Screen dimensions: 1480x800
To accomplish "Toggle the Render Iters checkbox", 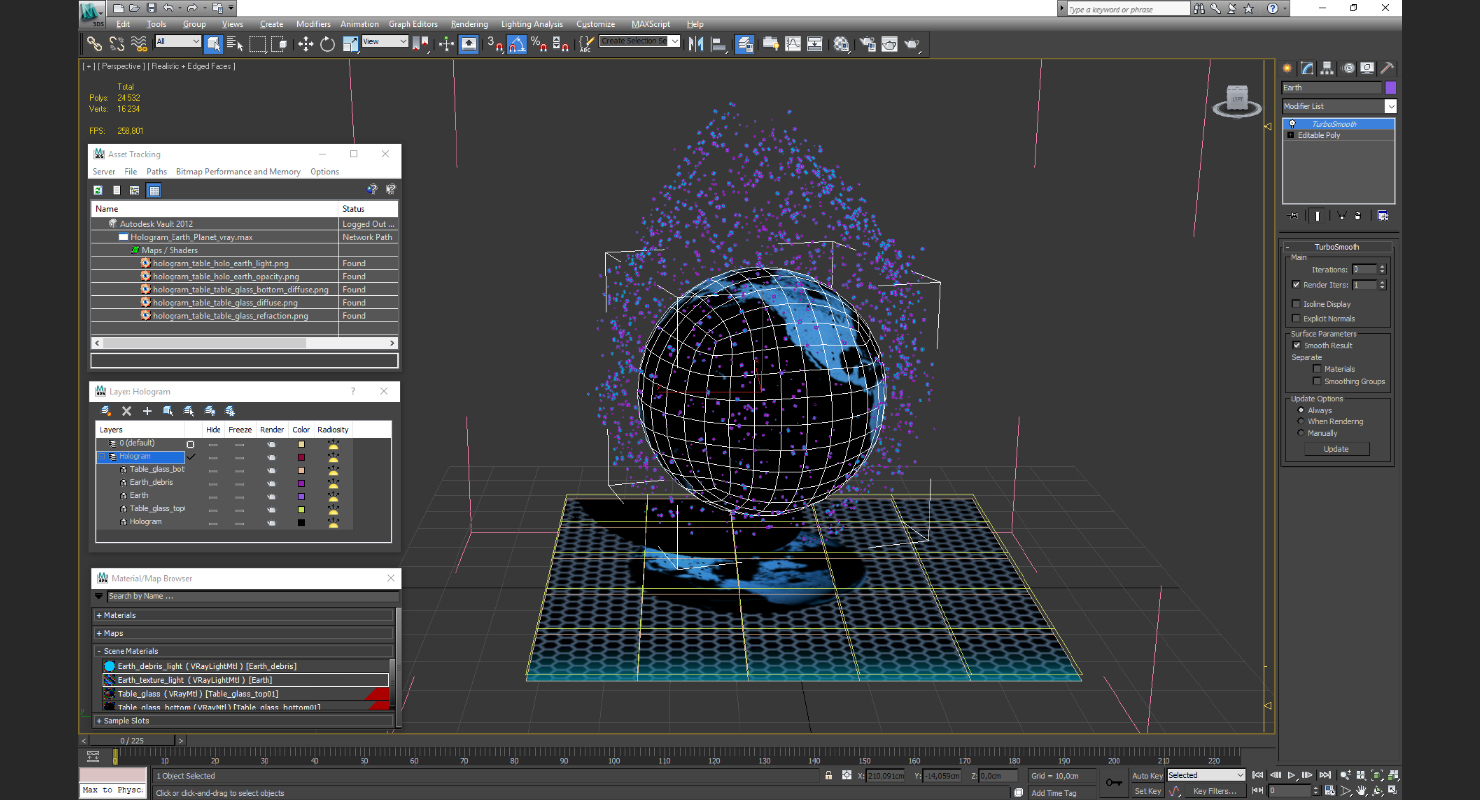I will point(1297,285).
